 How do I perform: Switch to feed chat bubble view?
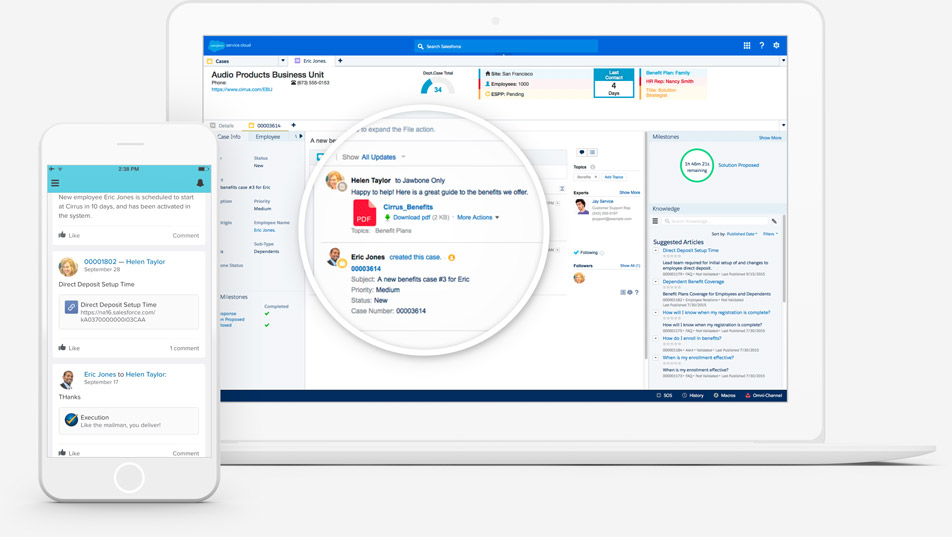click(582, 152)
